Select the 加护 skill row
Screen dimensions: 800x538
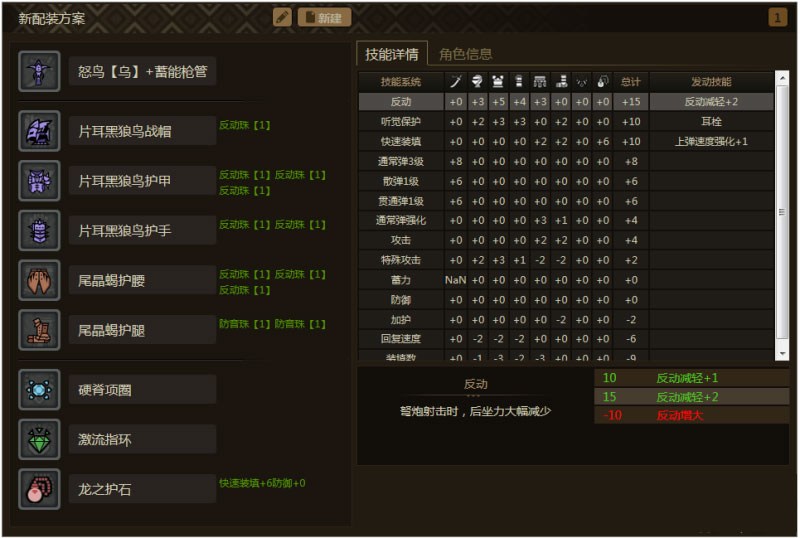click(x=566, y=320)
